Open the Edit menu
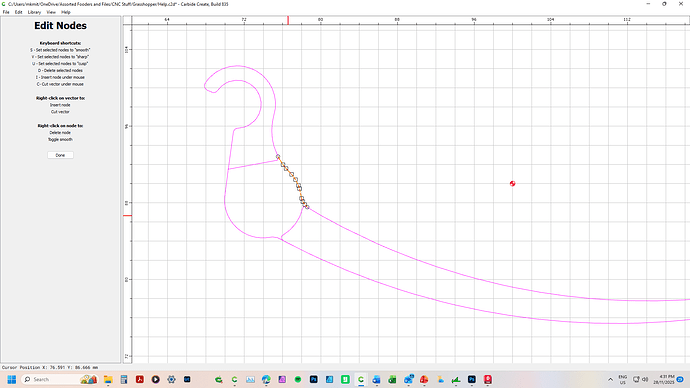 tap(18, 12)
